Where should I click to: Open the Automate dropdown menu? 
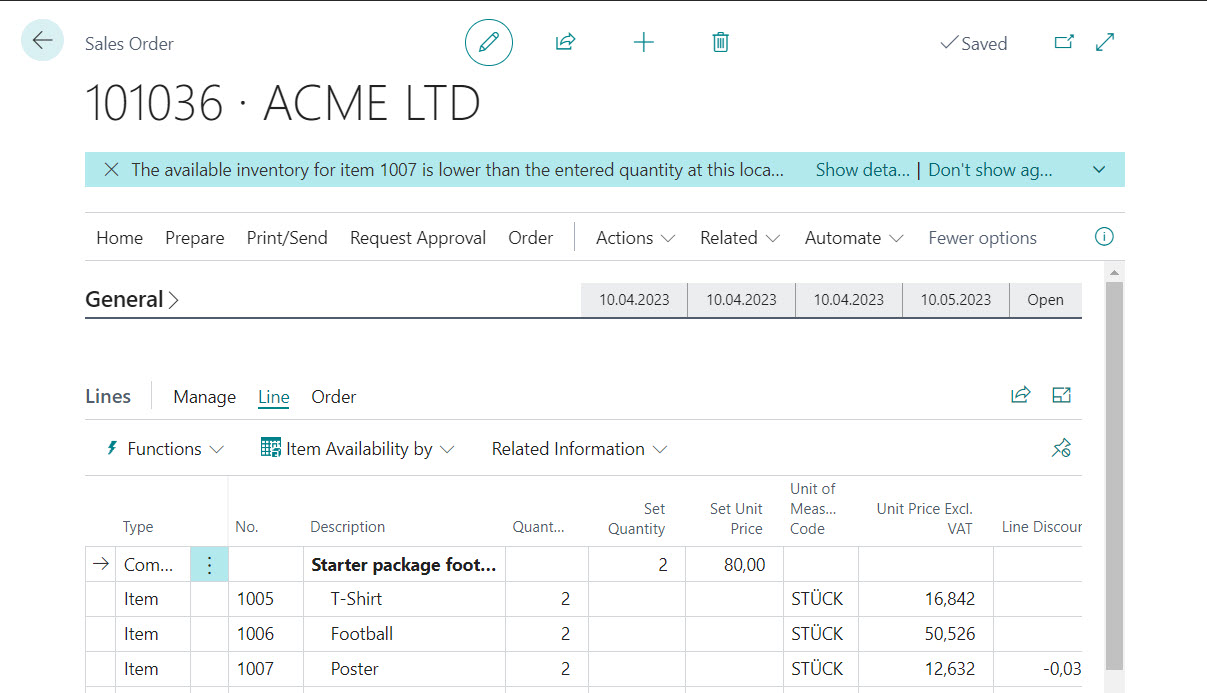(x=854, y=238)
